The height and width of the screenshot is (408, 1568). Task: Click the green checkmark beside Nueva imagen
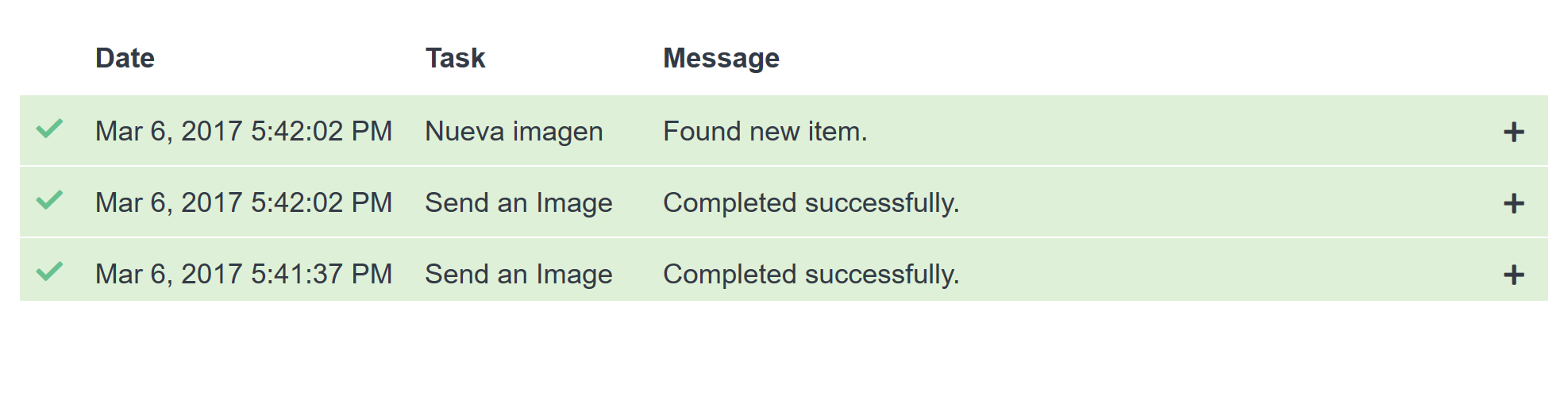pyautogui.click(x=49, y=129)
